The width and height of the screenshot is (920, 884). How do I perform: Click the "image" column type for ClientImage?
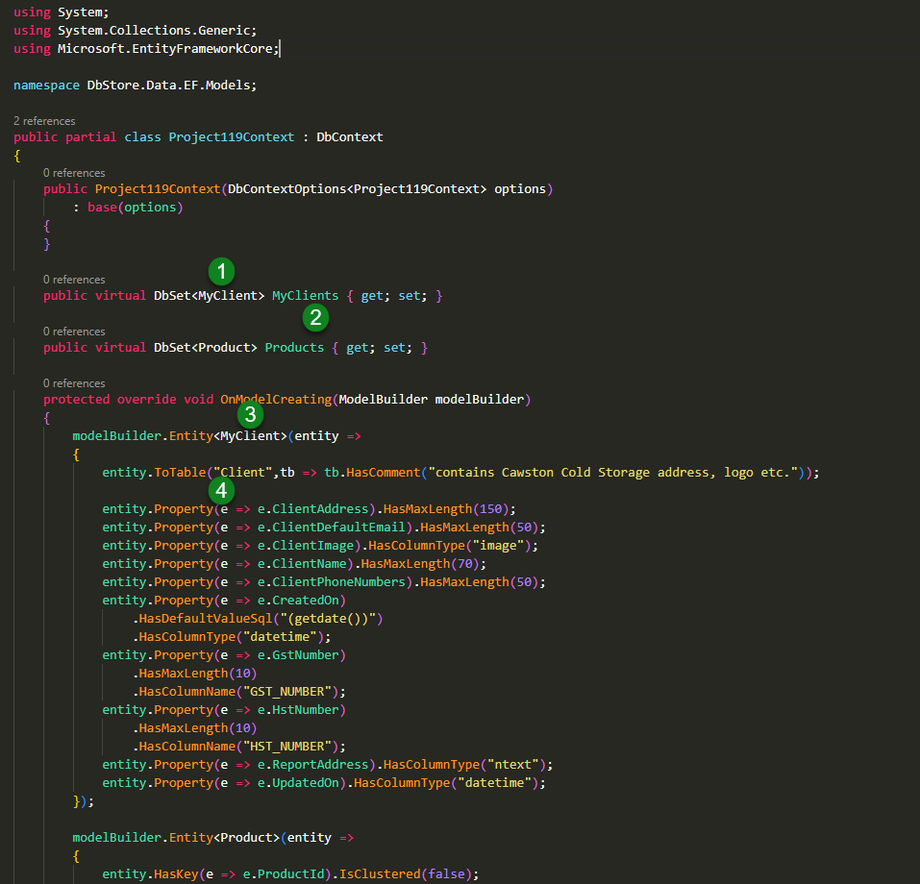[500, 545]
